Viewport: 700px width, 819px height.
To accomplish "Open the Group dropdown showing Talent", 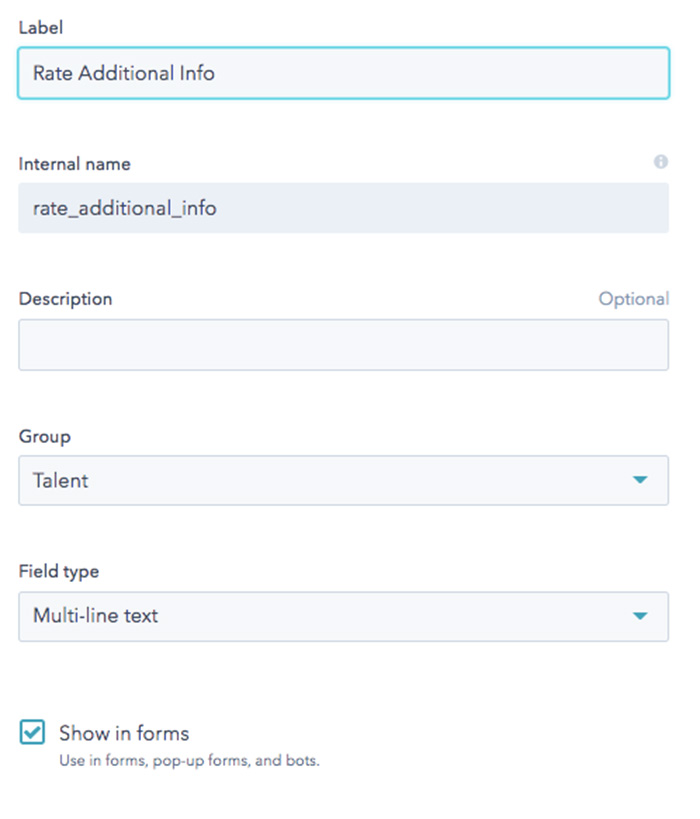I will coord(344,481).
